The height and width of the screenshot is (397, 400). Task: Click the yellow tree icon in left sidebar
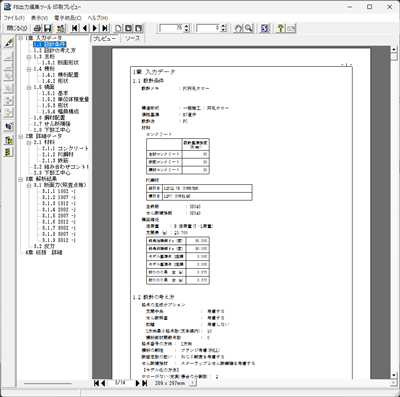[9, 140]
